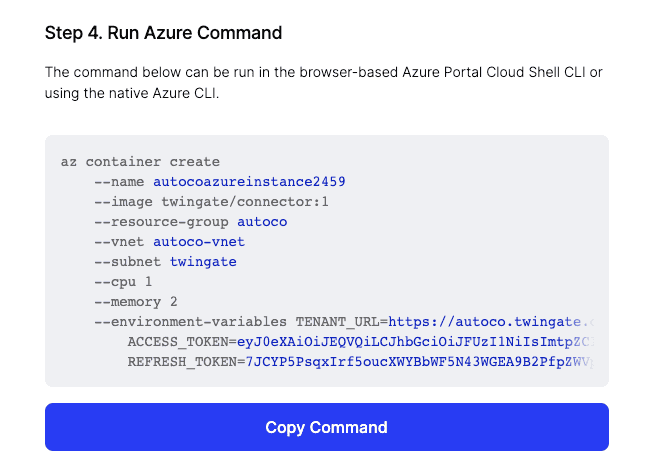Screen dimensions: 648x476
Task: Click the autoco resource-group value
Action: tap(262, 222)
